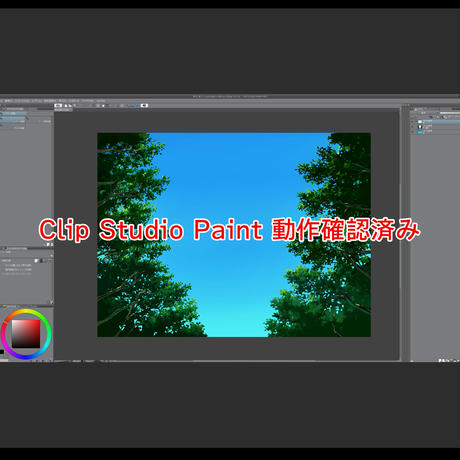Click the first white icon in the command bar
Screen dimensions: 460x460
click(x=59, y=105)
